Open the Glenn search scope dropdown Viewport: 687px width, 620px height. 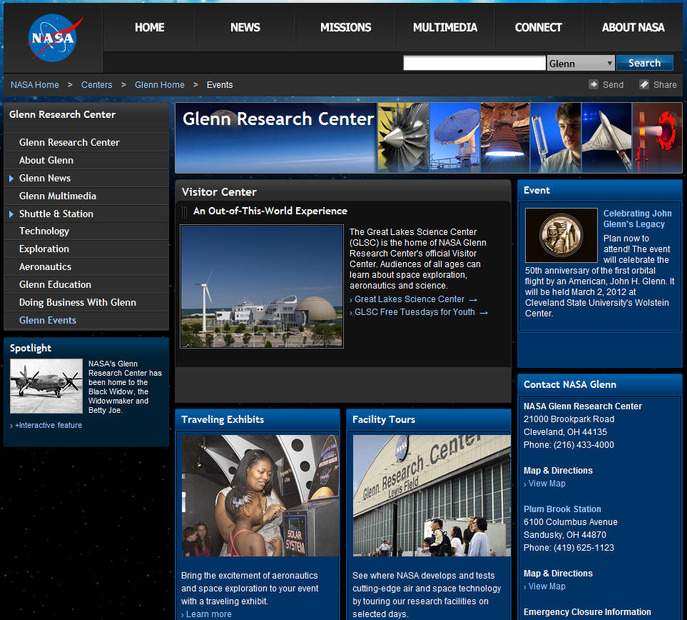click(581, 63)
